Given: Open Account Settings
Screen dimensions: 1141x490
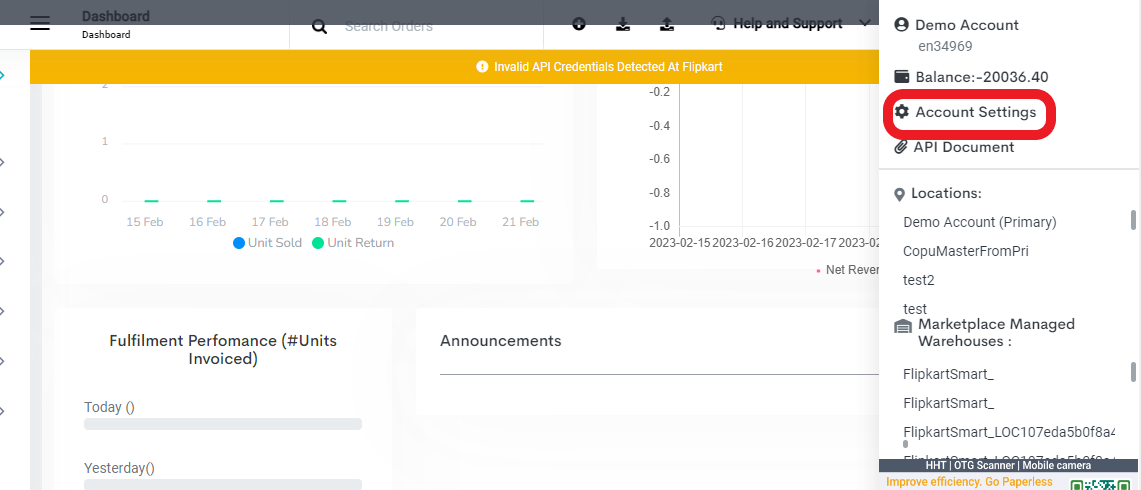Looking at the screenshot, I should pos(975,112).
